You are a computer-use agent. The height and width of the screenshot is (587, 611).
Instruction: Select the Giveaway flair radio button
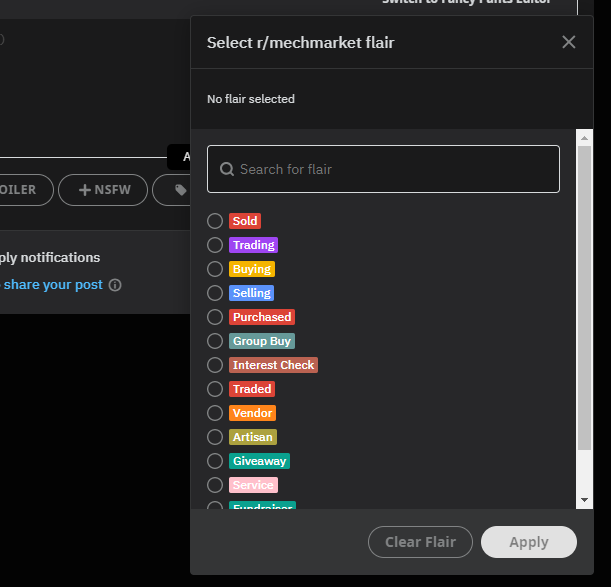(x=215, y=461)
